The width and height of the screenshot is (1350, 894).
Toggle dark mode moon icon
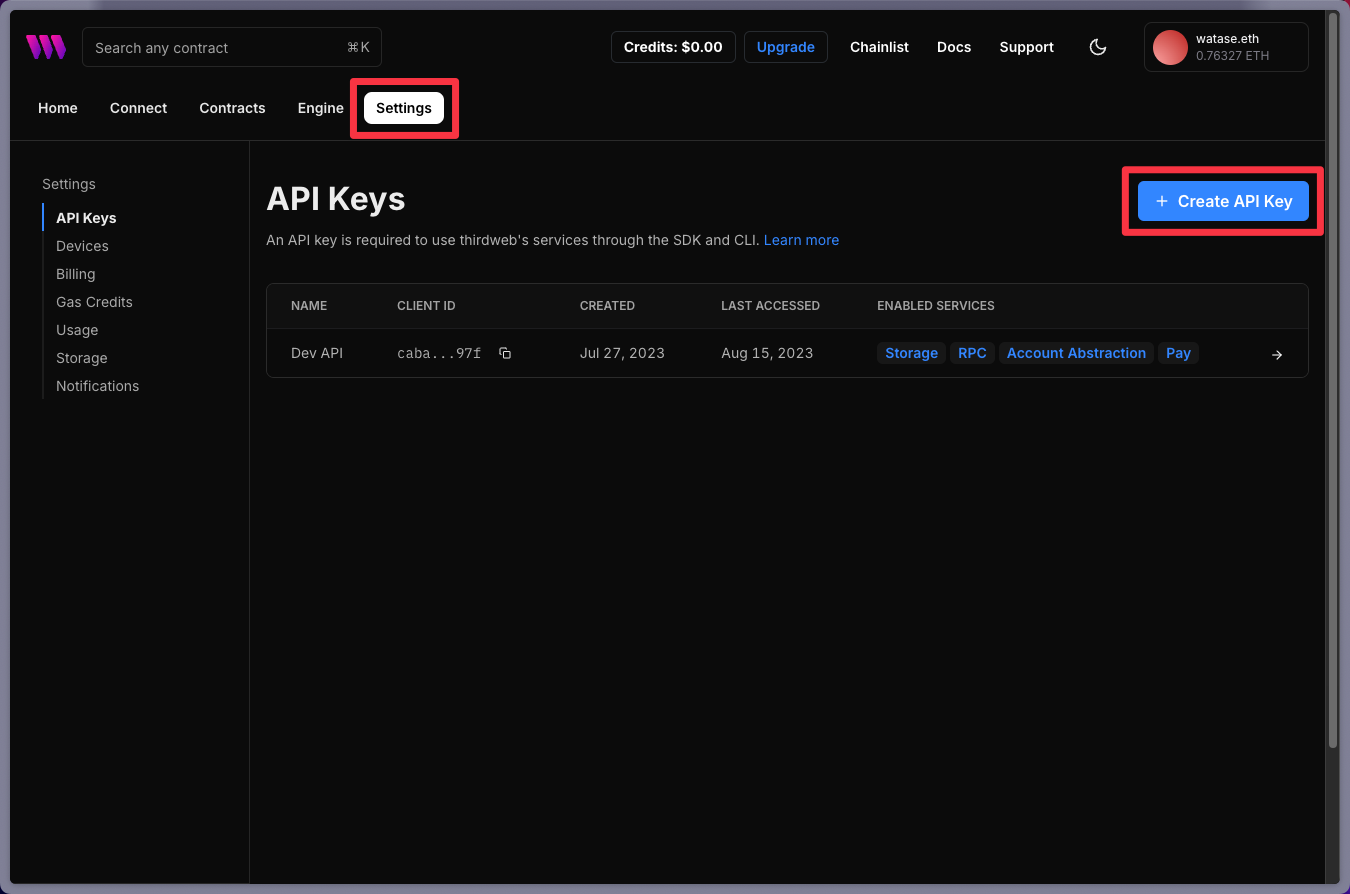(x=1098, y=47)
